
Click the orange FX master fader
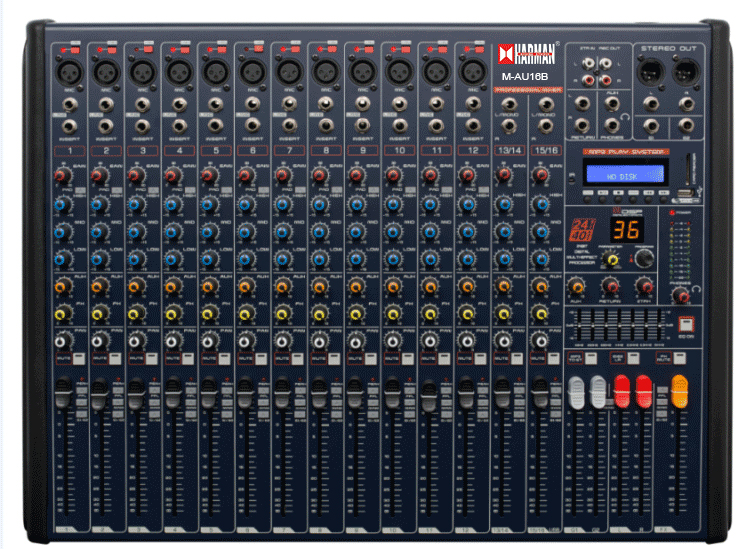(679, 391)
